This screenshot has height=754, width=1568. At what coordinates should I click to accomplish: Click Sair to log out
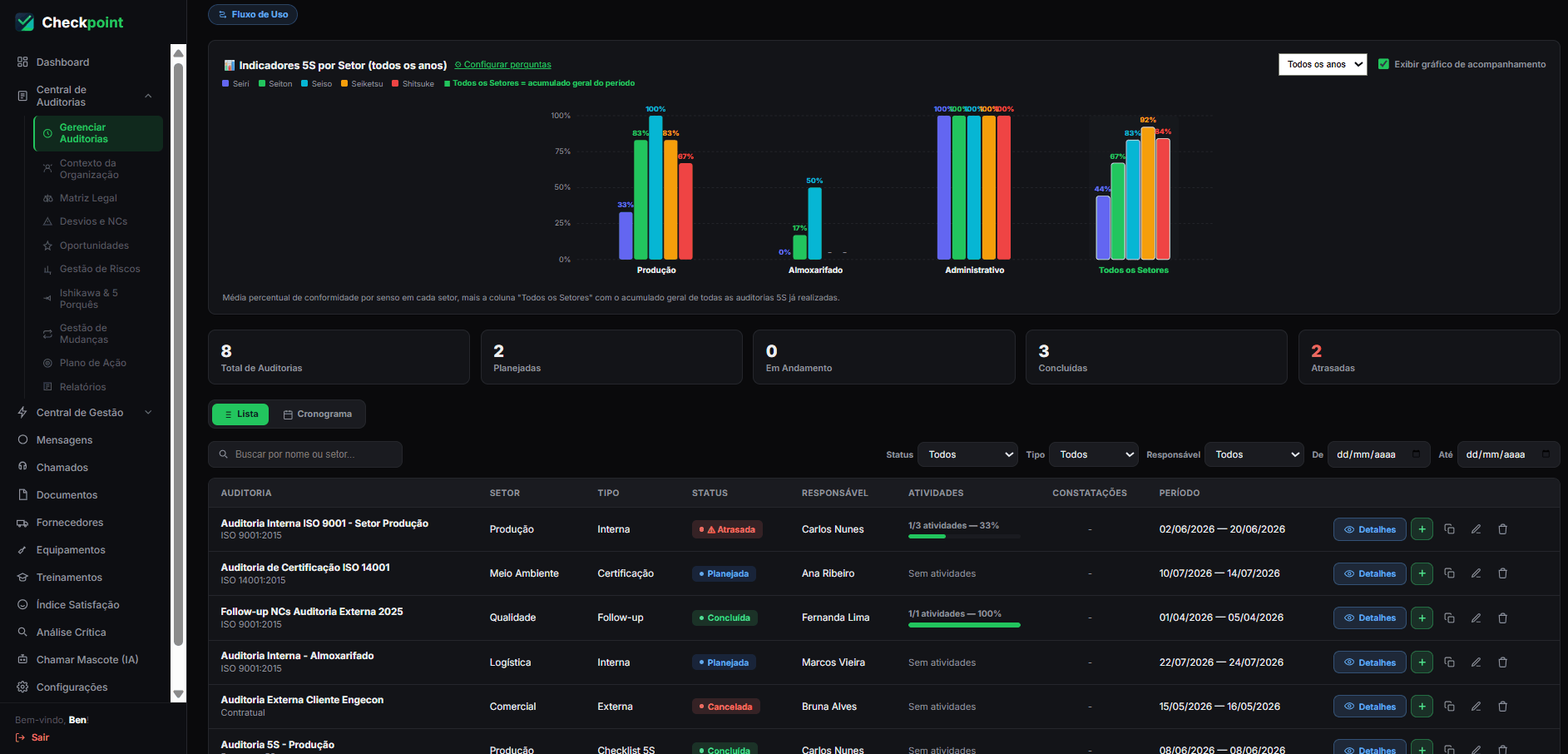click(32, 737)
